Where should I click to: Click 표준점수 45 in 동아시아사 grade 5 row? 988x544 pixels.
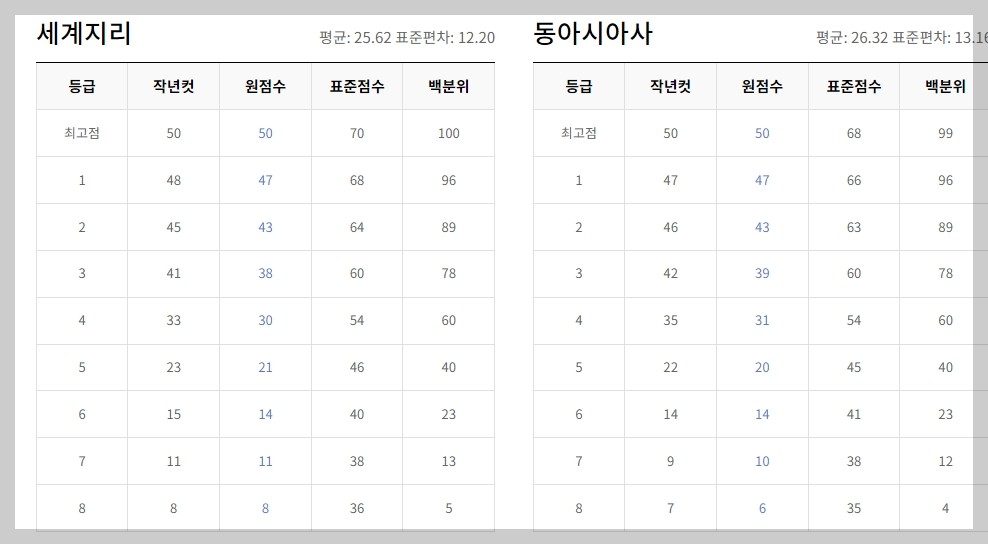point(854,367)
